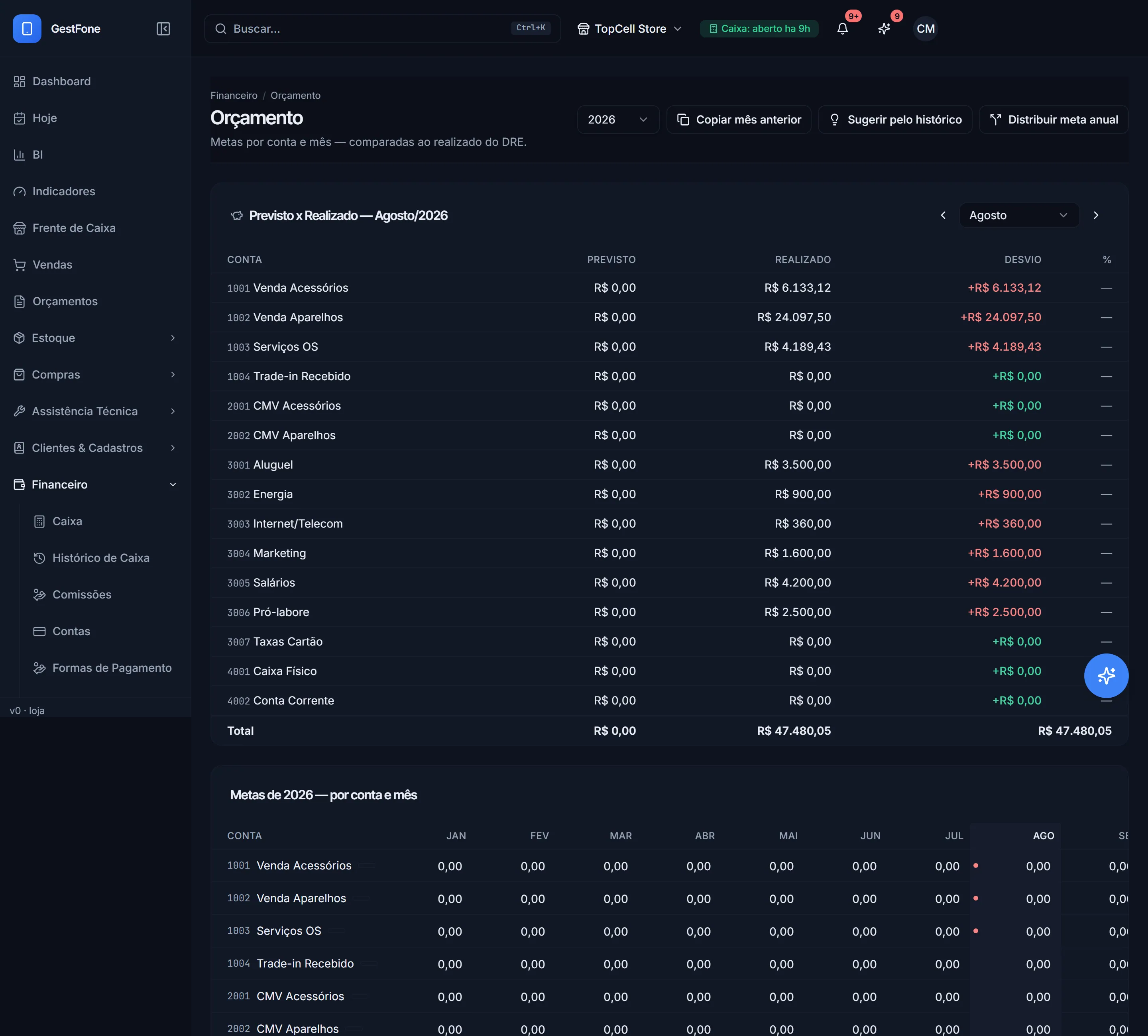Go to next month arrow
The width and height of the screenshot is (1148, 1036).
click(1096, 215)
